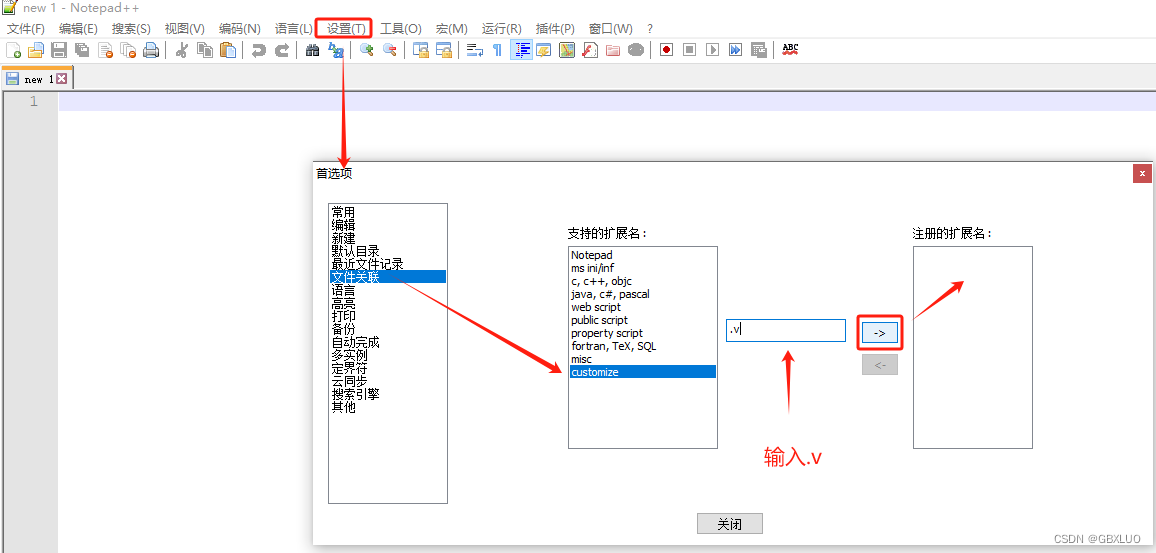Toggle synchronized horizontal scrolling icon

(x=444, y=50)
